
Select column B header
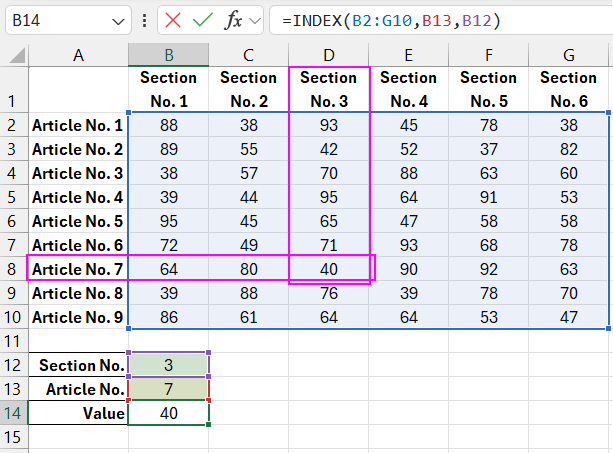click(x=168, y=55)
